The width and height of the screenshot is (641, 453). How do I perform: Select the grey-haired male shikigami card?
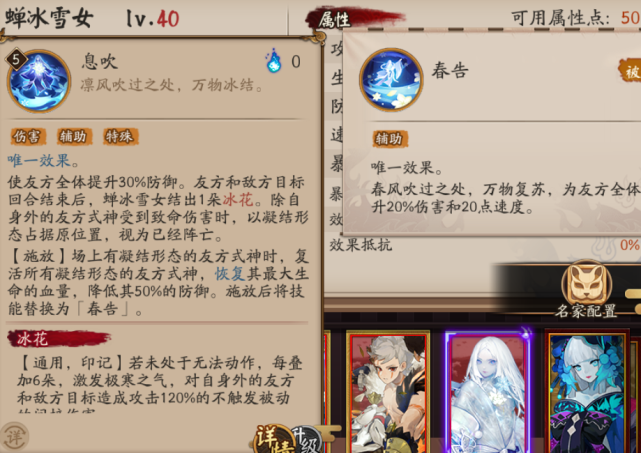point(388,392)
